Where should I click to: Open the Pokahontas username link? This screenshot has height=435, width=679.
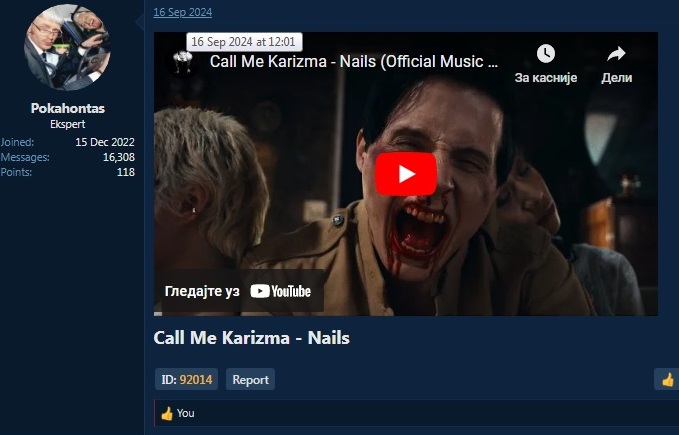(68, 108)
